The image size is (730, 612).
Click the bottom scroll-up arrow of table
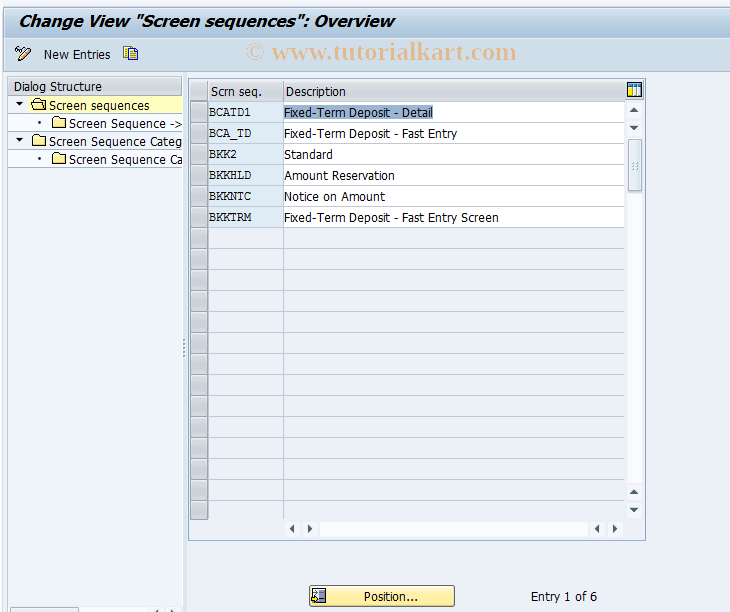tap(634, 492)
